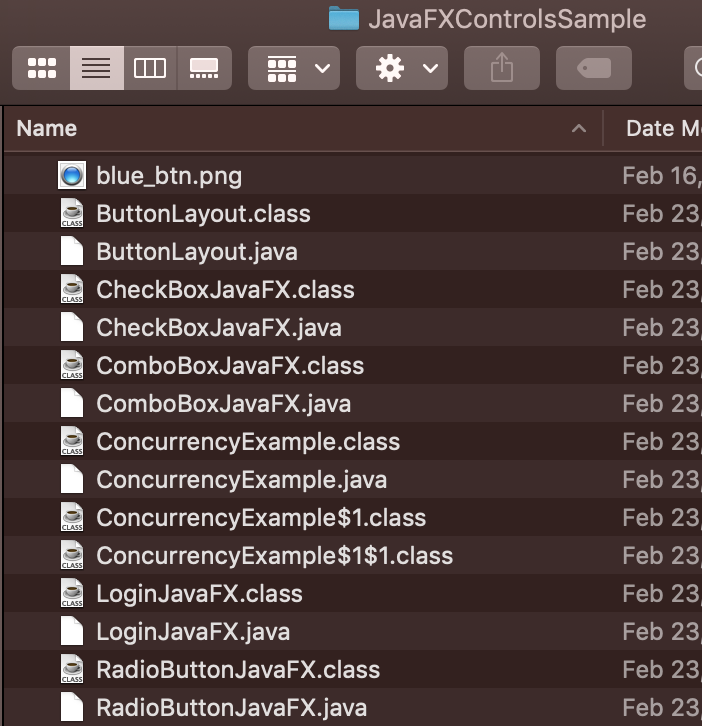Click the RadioButtonJavaFX.java document icon
The image size is (702, 726).
click(72, 707)
